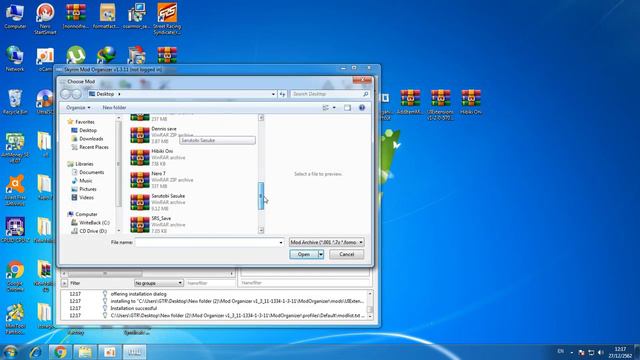
Task: Click the file list scroll up arrow
Action: pos(261,118)
